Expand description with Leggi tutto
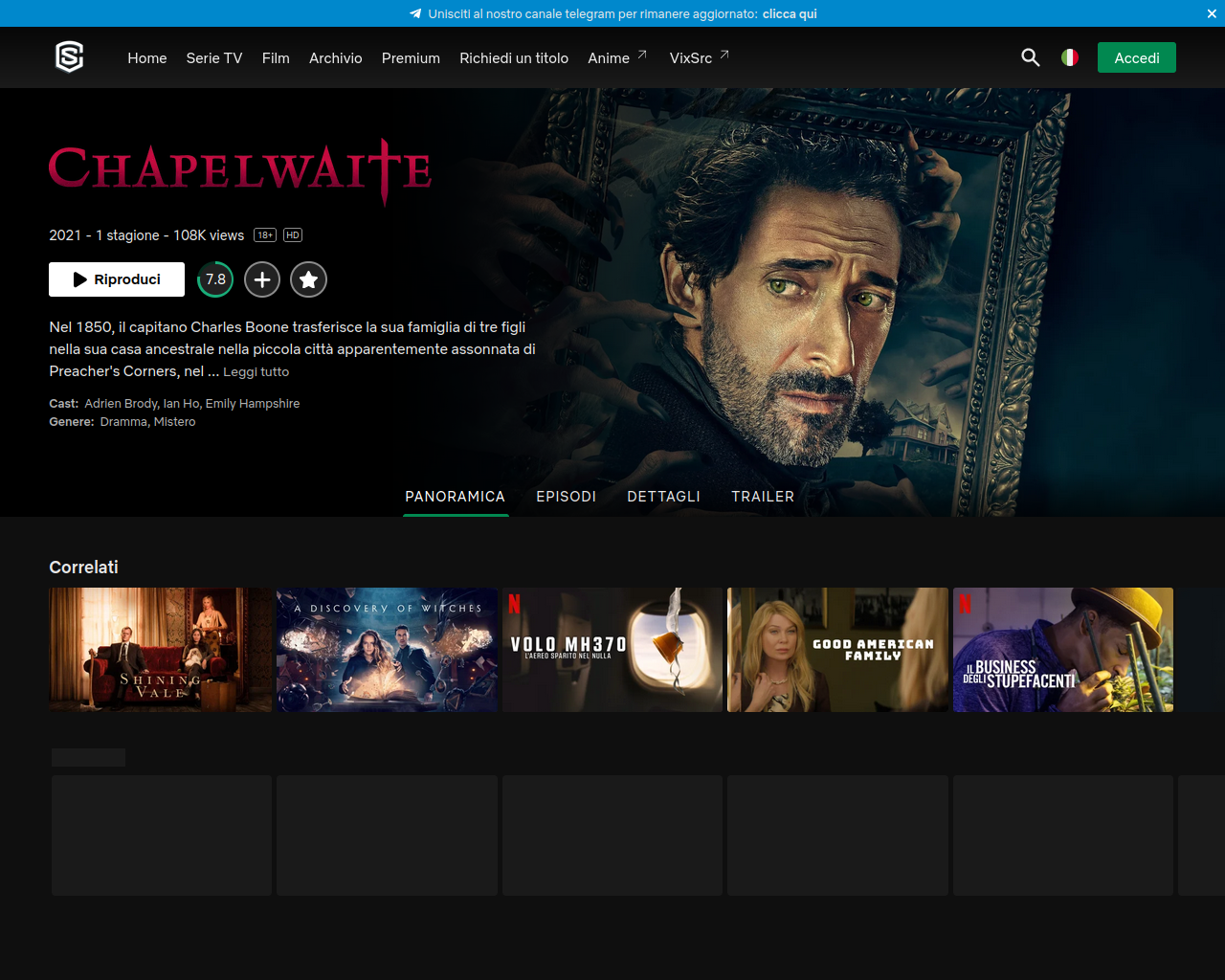Screen dimensions: 1225x980 tap(256, 372)
